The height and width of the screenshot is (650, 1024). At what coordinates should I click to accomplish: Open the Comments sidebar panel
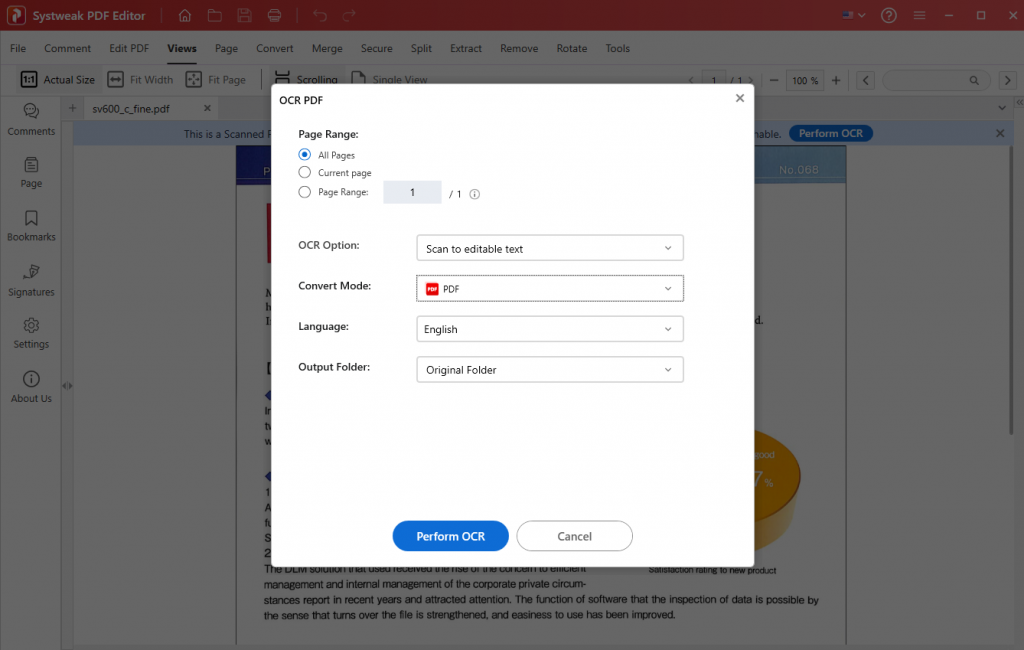(x=31, y=119)
